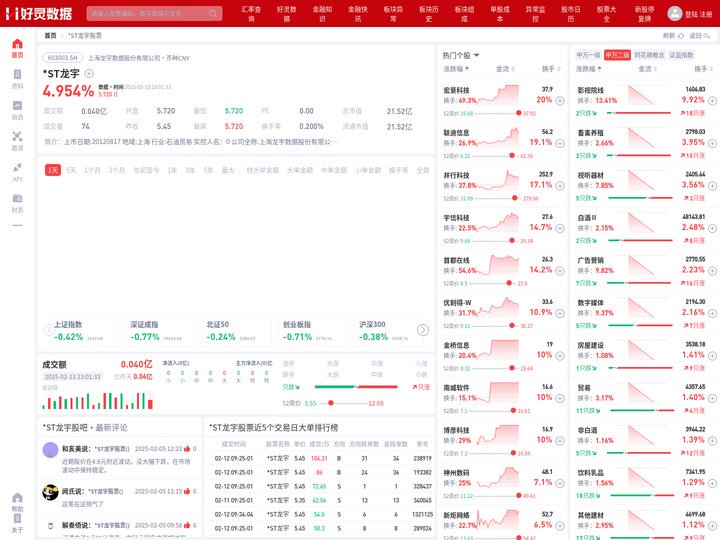Viewport: 720px width, 540px height.
Task: Click the 52周价 range dot for 宏景科技
Action: pyautogui.click(x=518, y=113)
